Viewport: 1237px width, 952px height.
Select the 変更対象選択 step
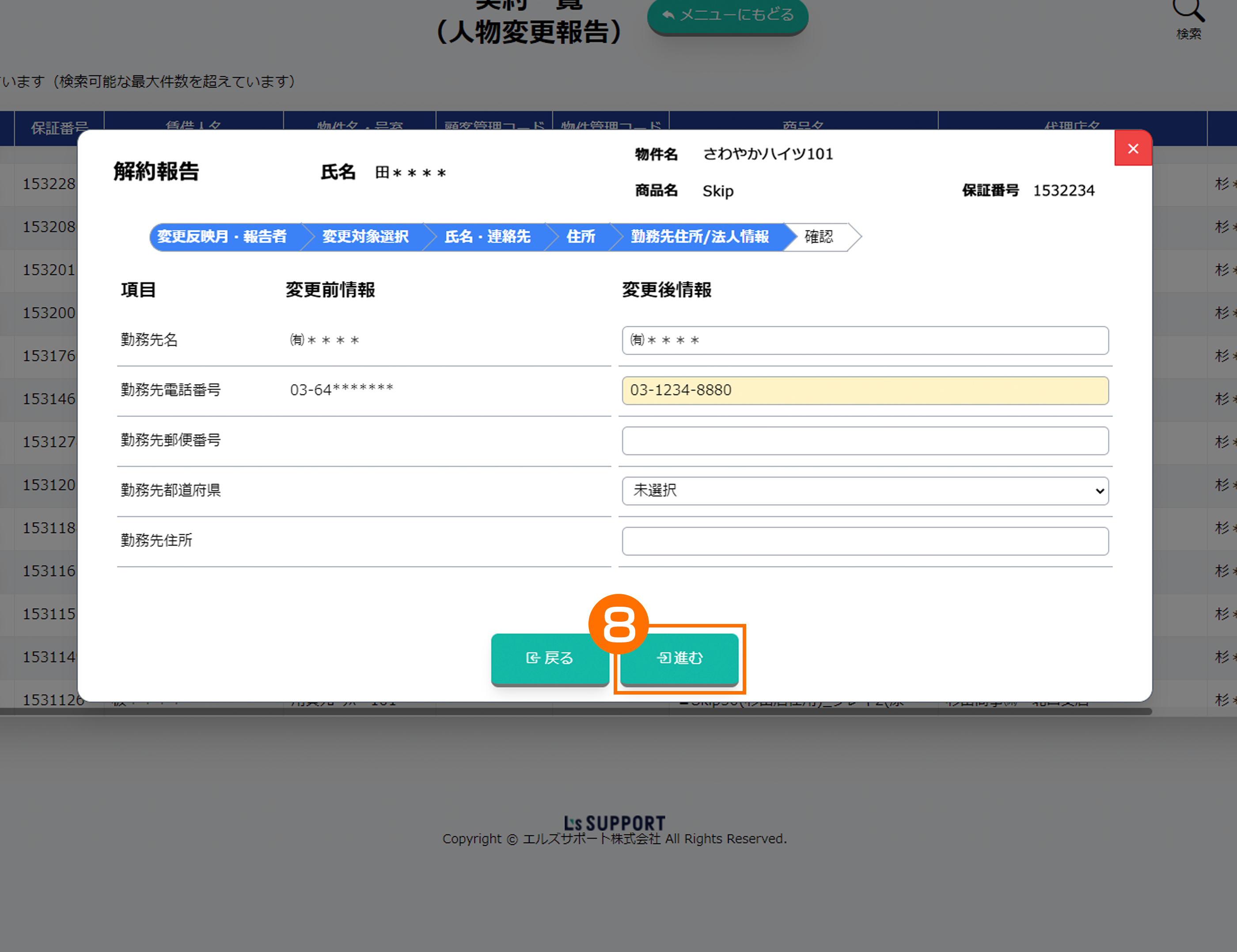pos(365,237)
